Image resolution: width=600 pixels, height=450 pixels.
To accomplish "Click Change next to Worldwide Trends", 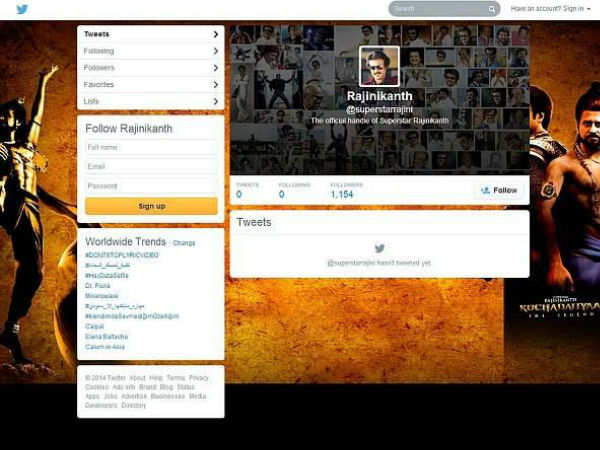I will click(x=184, y=243).
